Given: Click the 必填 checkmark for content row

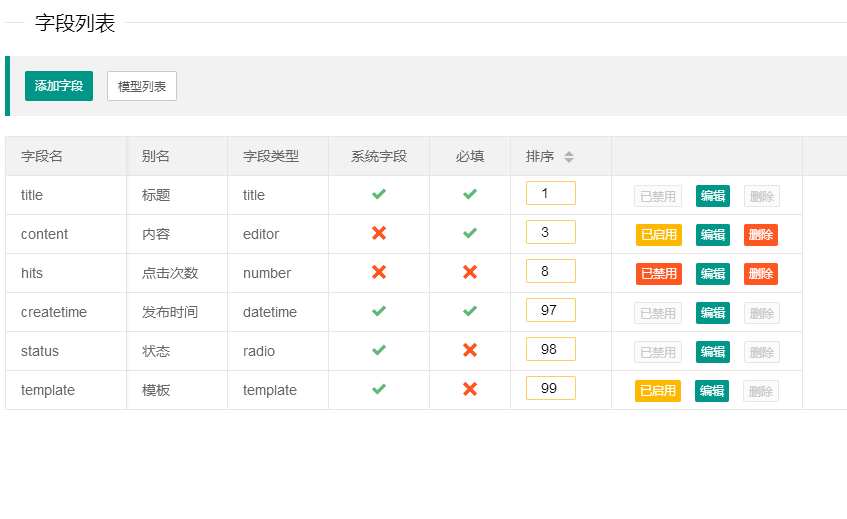Looking at the screenshot, I should (x=470, y=234).
